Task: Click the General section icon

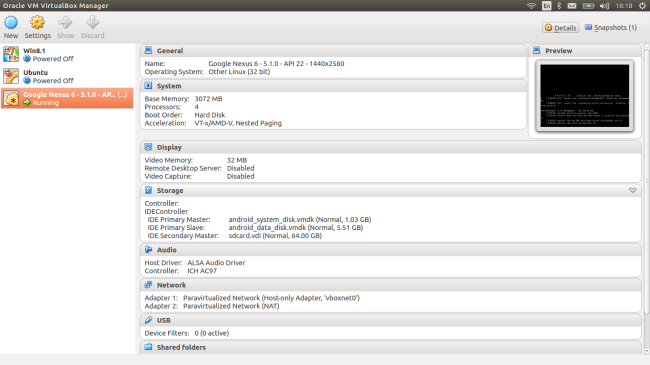Action: click(148, 51)
